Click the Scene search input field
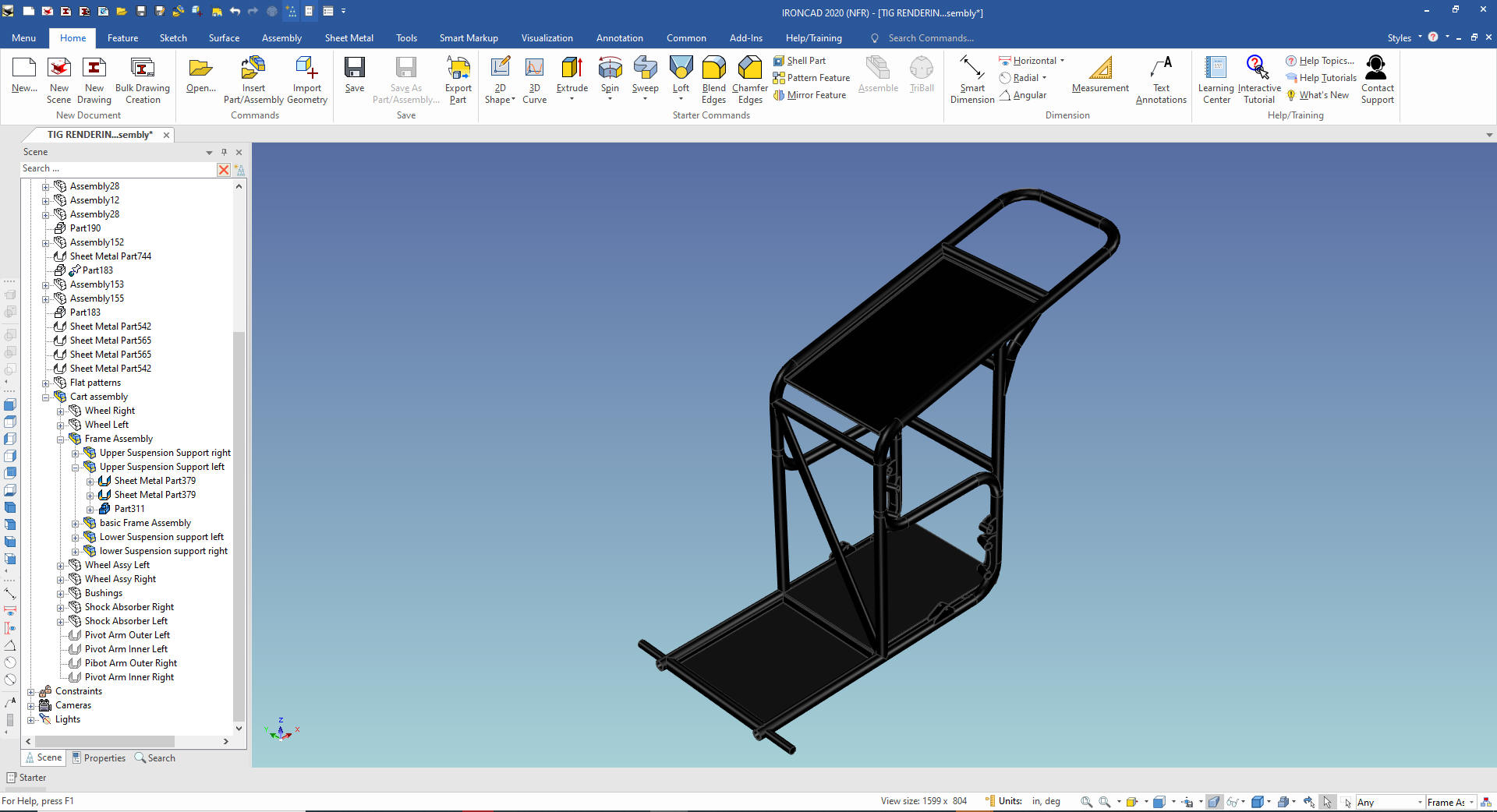This screenshot has height=812, width=1497. [117, 169]
